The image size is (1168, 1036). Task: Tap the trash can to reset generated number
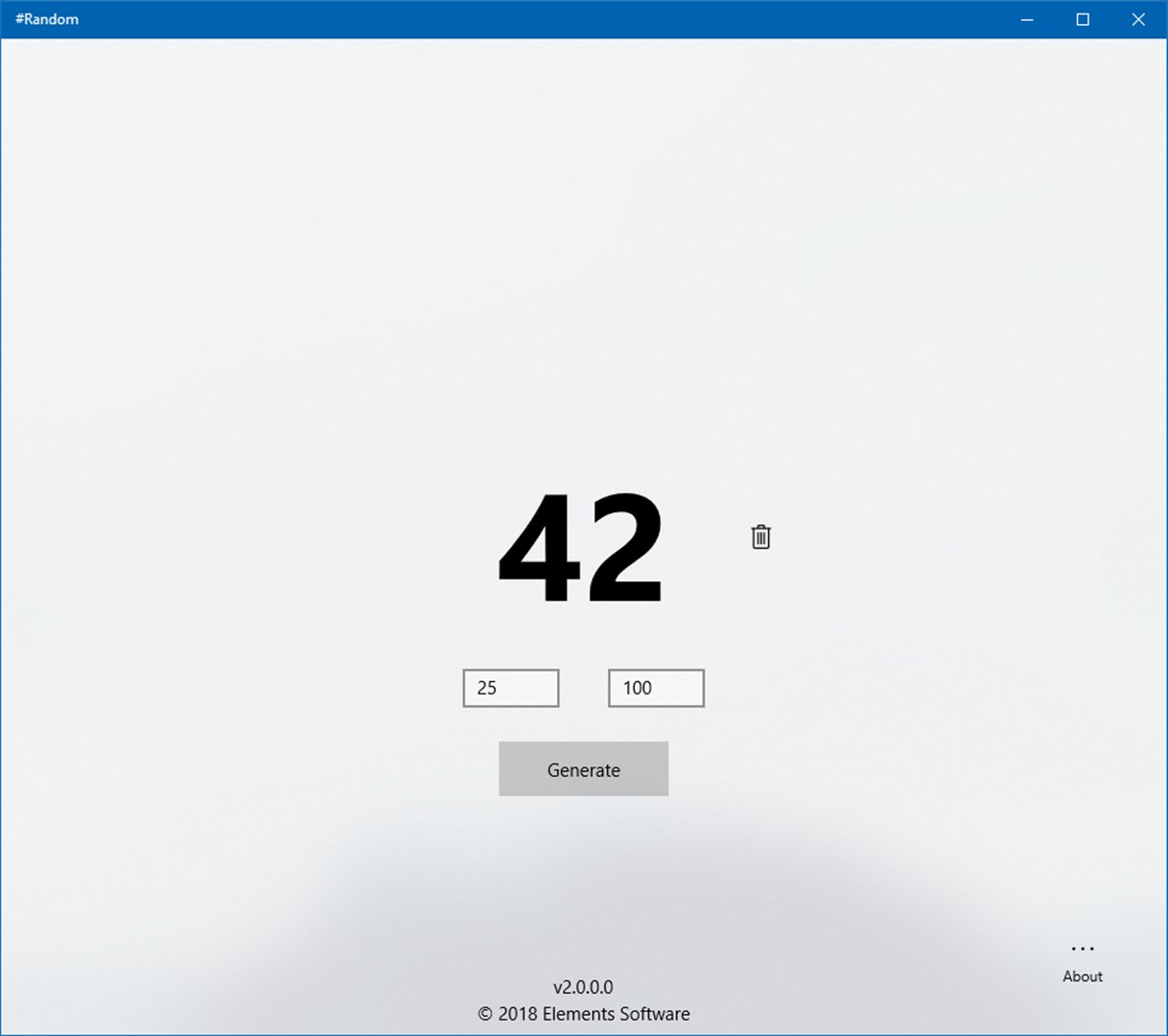coord(760,537)
